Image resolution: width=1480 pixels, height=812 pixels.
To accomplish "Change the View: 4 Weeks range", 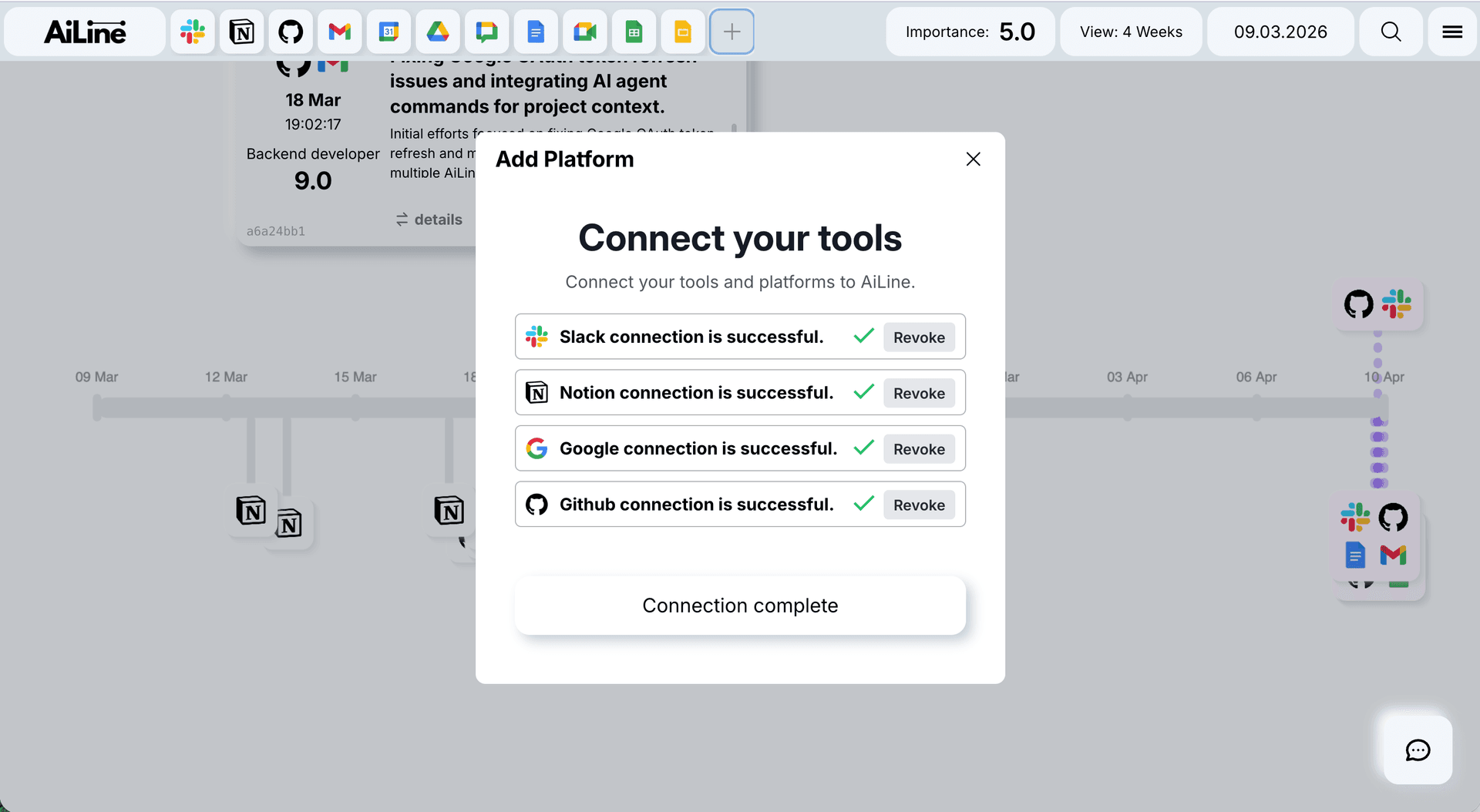I will (x=1131, y=32).
